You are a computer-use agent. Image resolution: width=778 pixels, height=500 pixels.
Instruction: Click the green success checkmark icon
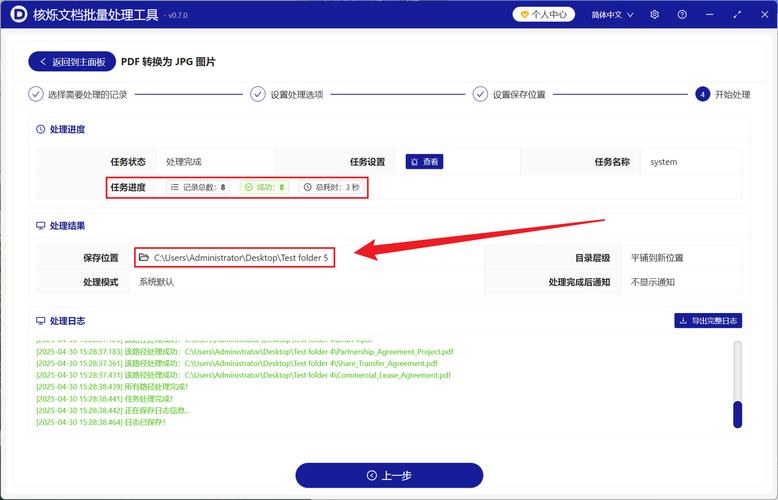[x=249, y=187]
